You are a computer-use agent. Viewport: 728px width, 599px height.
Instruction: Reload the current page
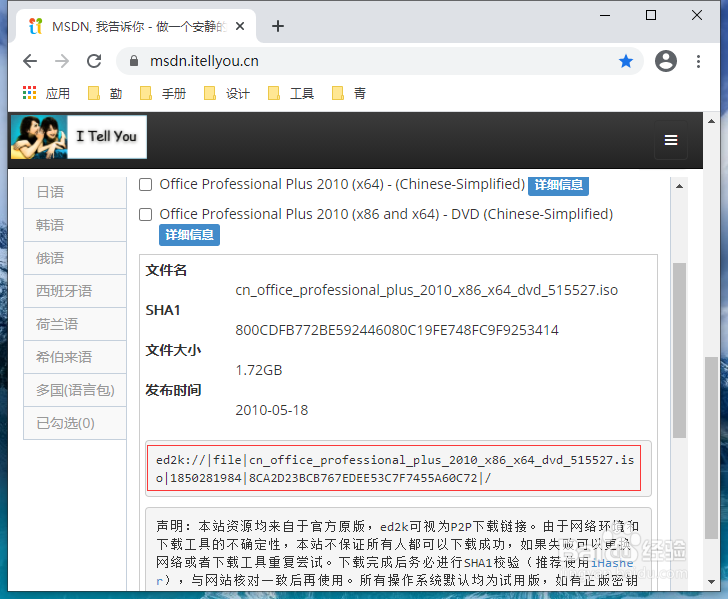pos(94,61)
